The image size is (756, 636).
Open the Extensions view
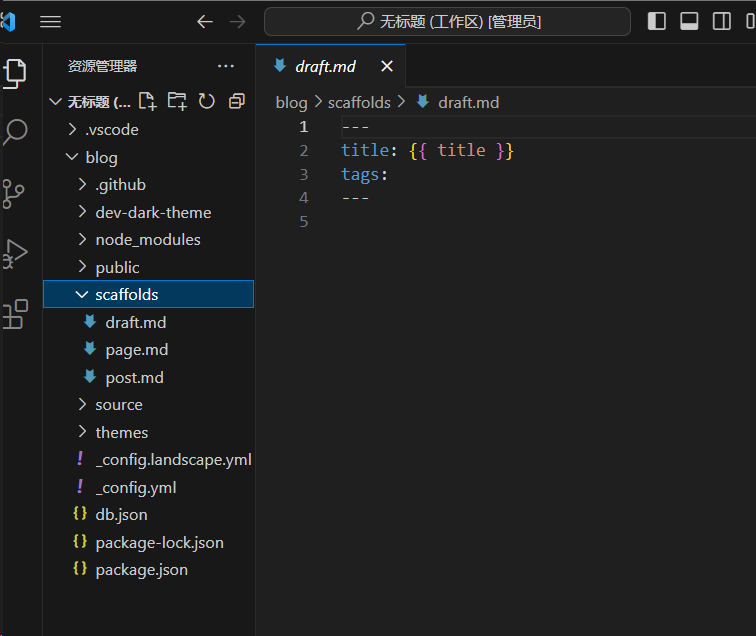[15, 315]
